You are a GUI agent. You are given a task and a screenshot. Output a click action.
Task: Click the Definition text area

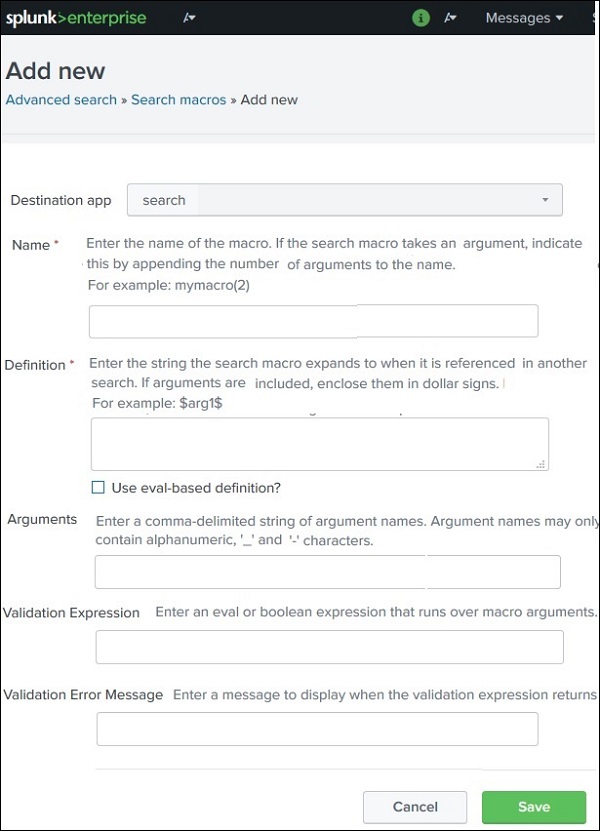(318, 442)
